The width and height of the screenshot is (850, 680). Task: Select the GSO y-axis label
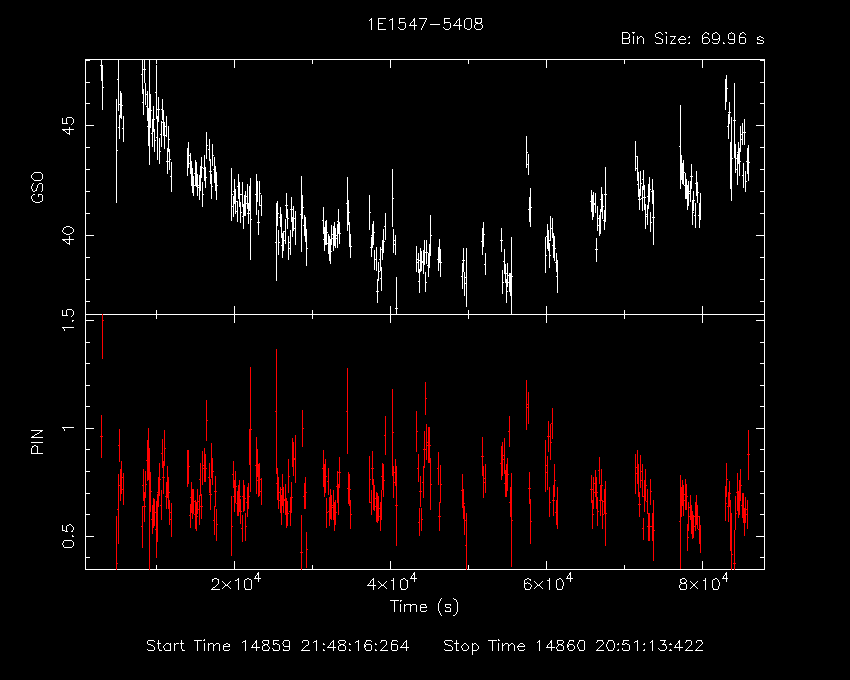[37, 187]
